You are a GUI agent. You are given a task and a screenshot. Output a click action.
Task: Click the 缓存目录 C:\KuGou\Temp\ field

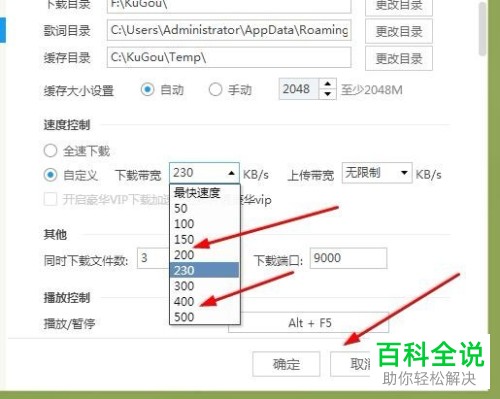[x=229, y=57]
